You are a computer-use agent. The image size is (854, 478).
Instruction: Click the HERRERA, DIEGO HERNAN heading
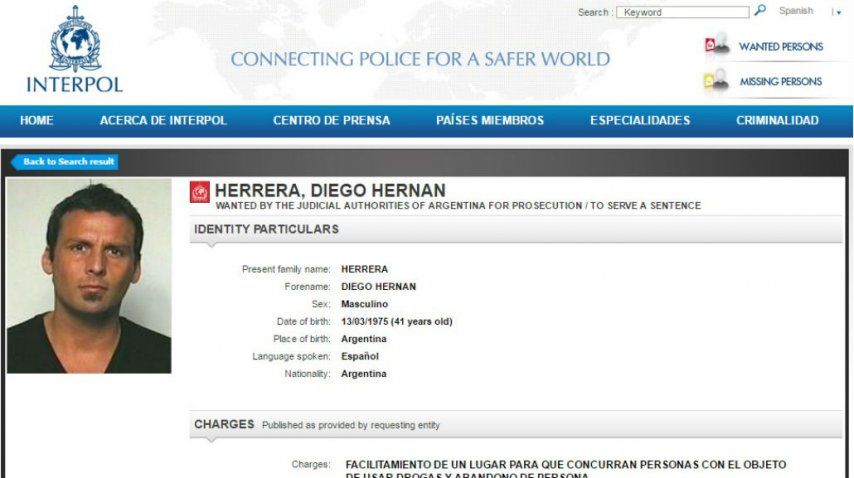pyautogui.click(x=330, y=191)
